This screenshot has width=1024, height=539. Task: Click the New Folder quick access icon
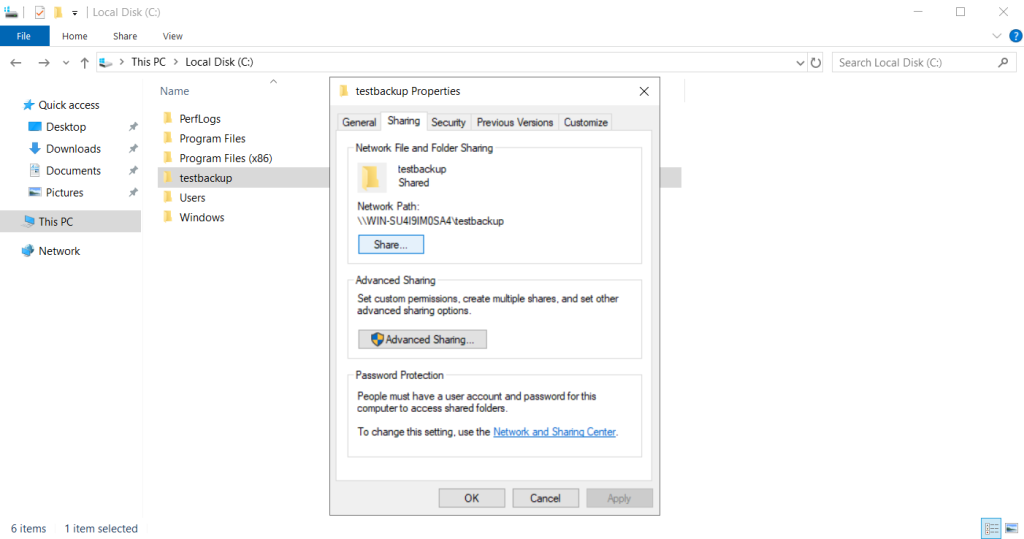point(58,12)
